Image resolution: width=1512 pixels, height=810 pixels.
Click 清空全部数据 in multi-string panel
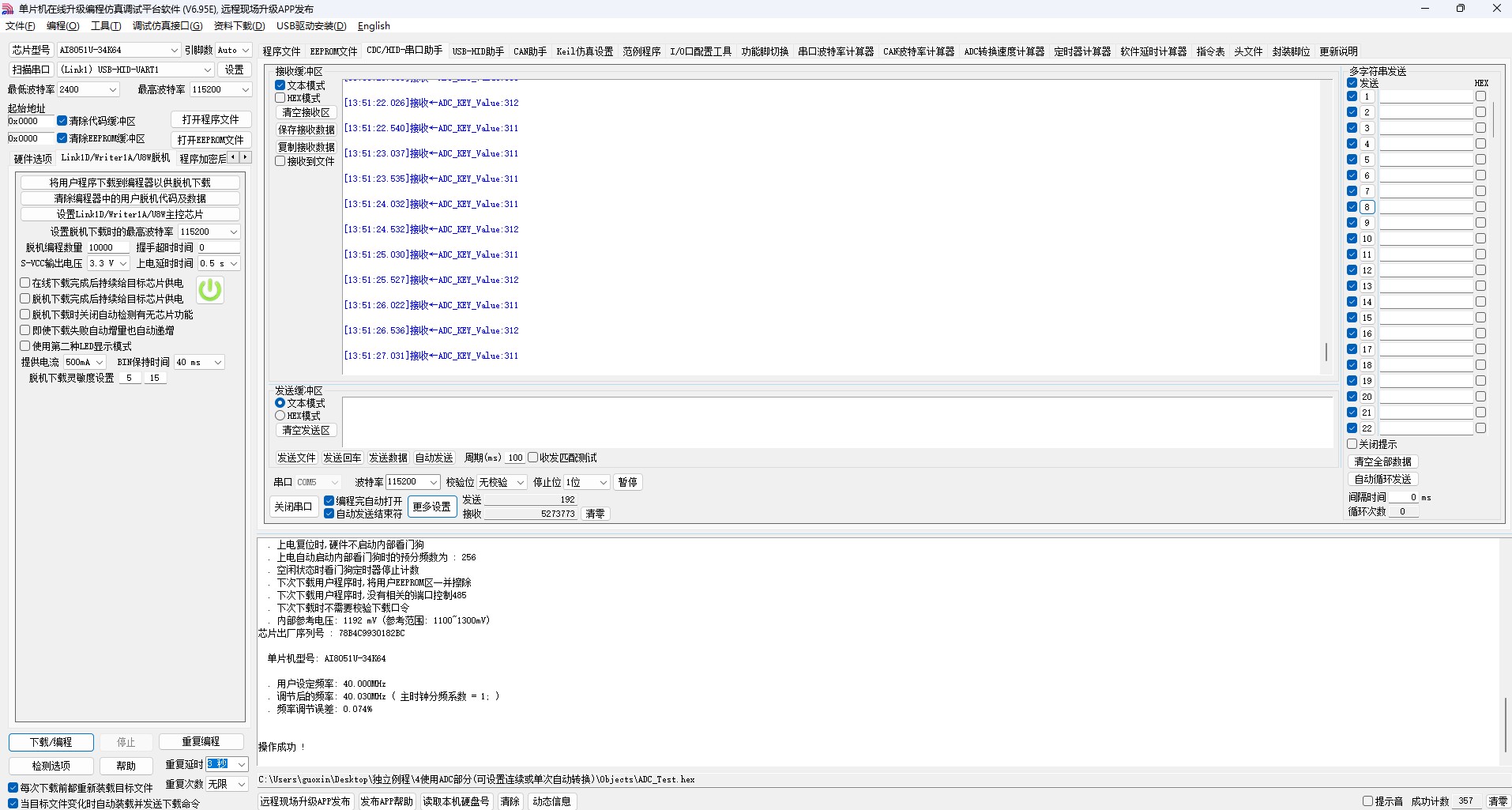click(x=1382, y=462)
